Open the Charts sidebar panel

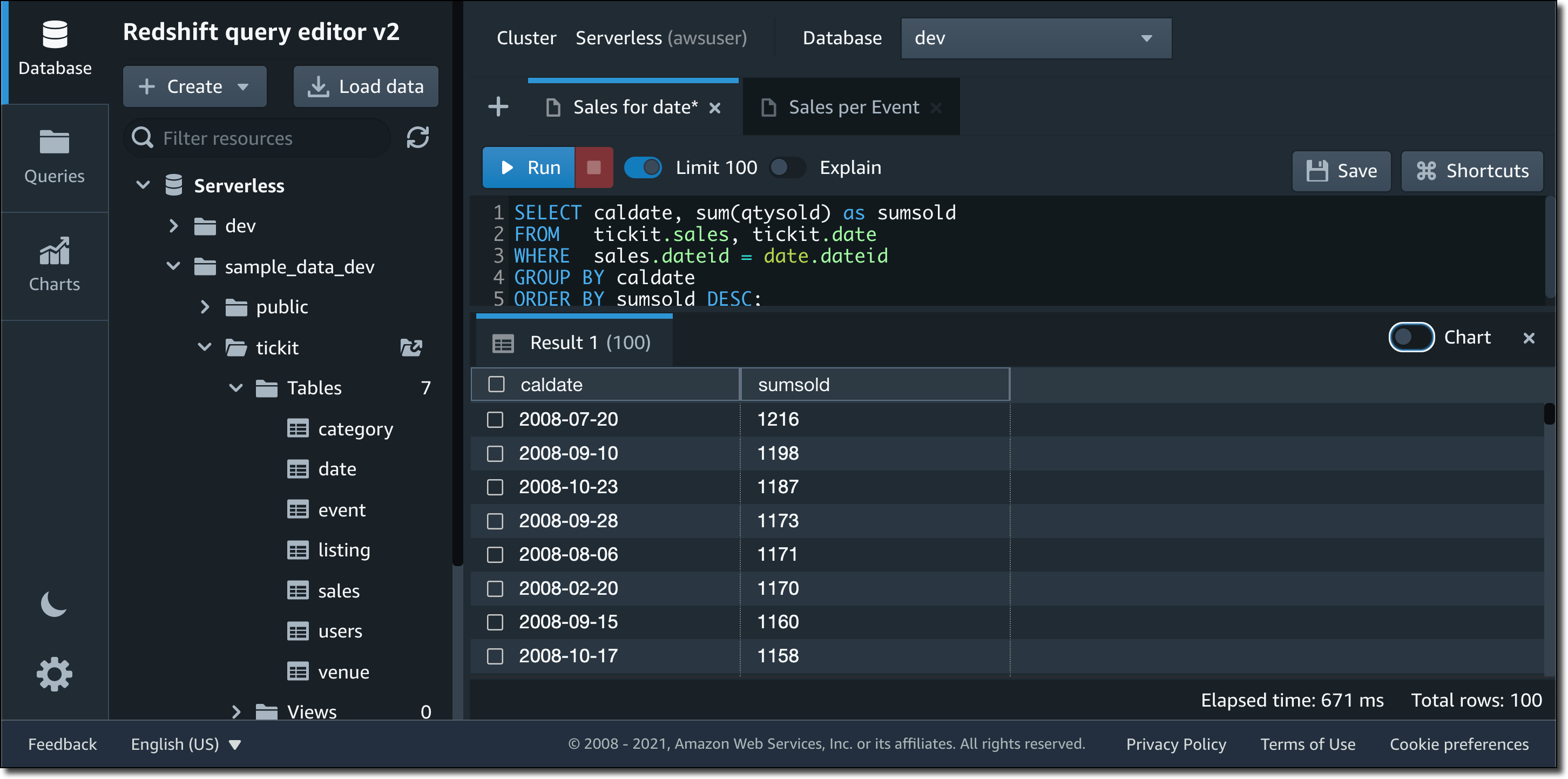coord(54,265)
